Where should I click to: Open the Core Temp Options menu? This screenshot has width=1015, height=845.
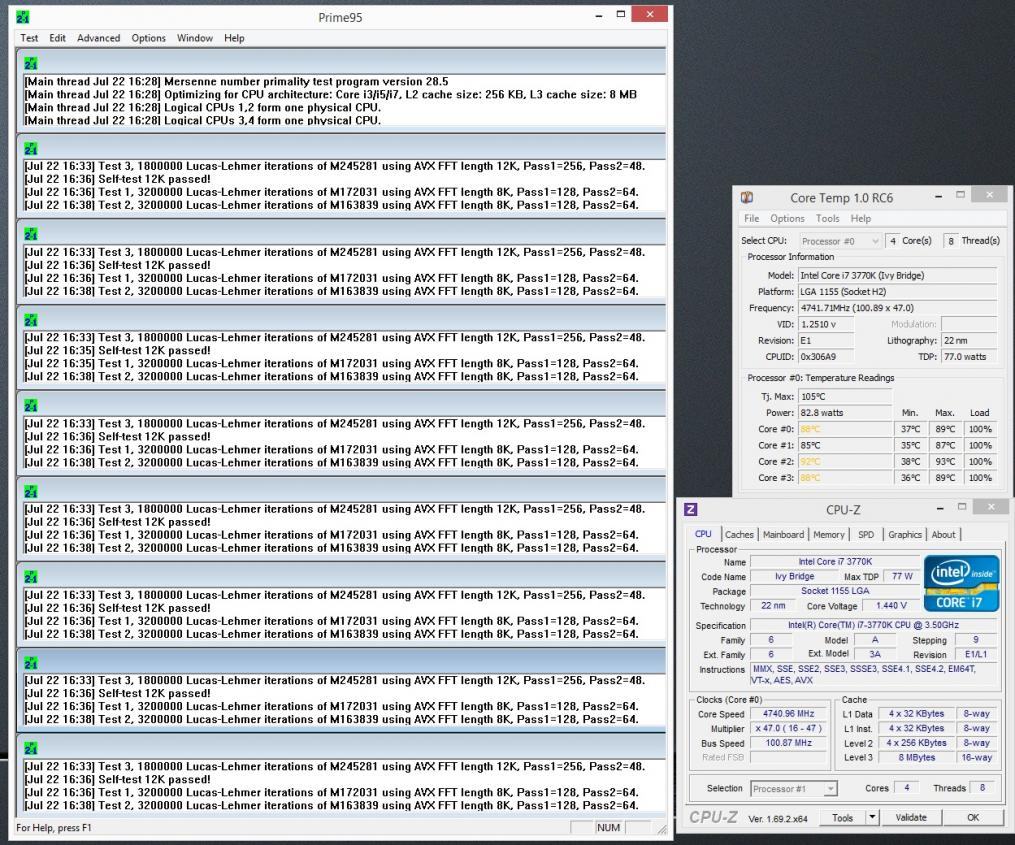(x=787, y=218)
